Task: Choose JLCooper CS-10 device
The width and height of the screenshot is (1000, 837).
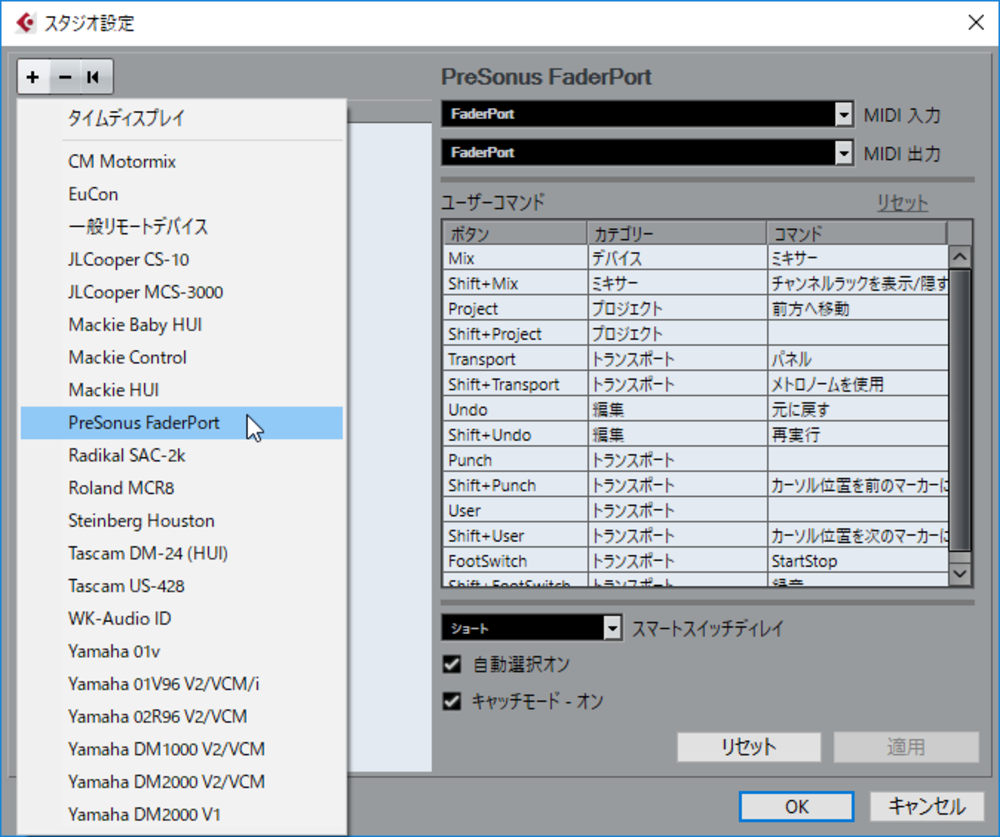Action: coord(182,260)
